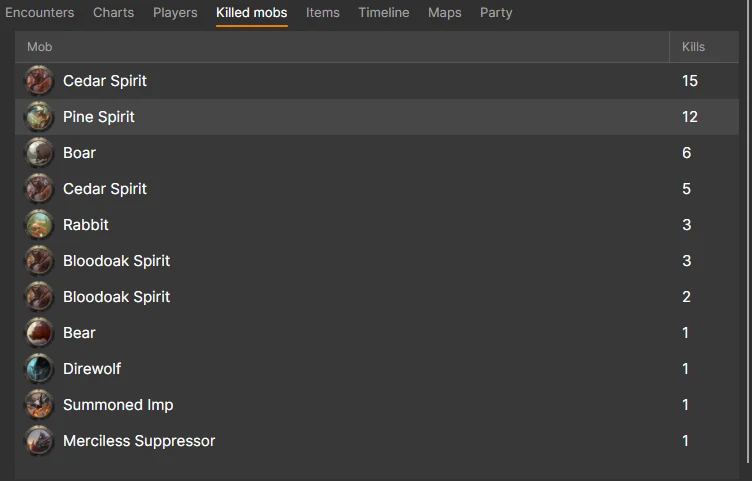This screenshot has height=481, width=752.
Task: Click the kill count 3 for Bloodoak Spirit
Action: (x=686, y=260)
